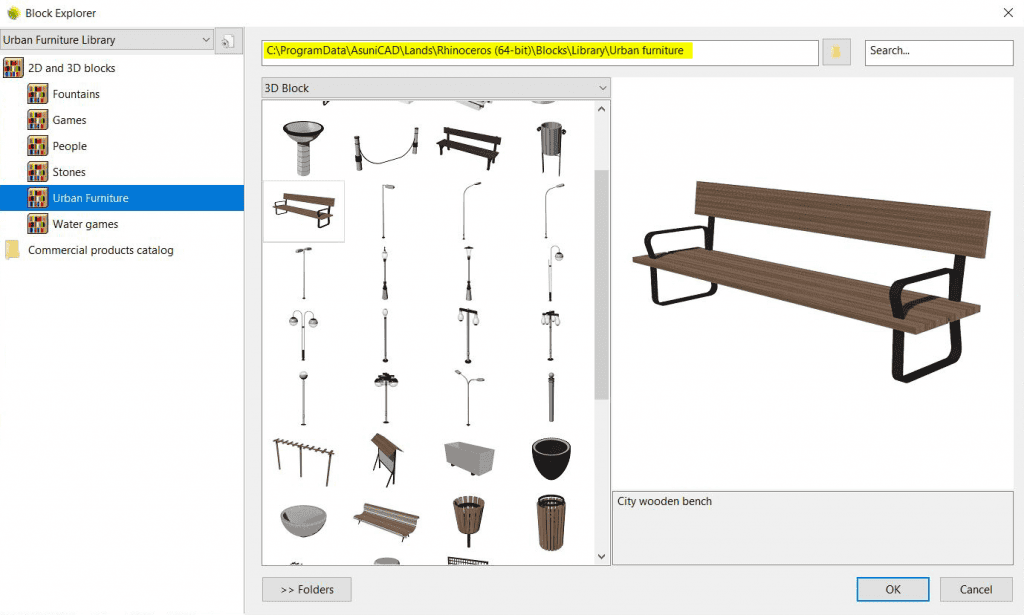Click the library path text field
The width and height of the screenshot is (1024, 615).
[540, 52]
